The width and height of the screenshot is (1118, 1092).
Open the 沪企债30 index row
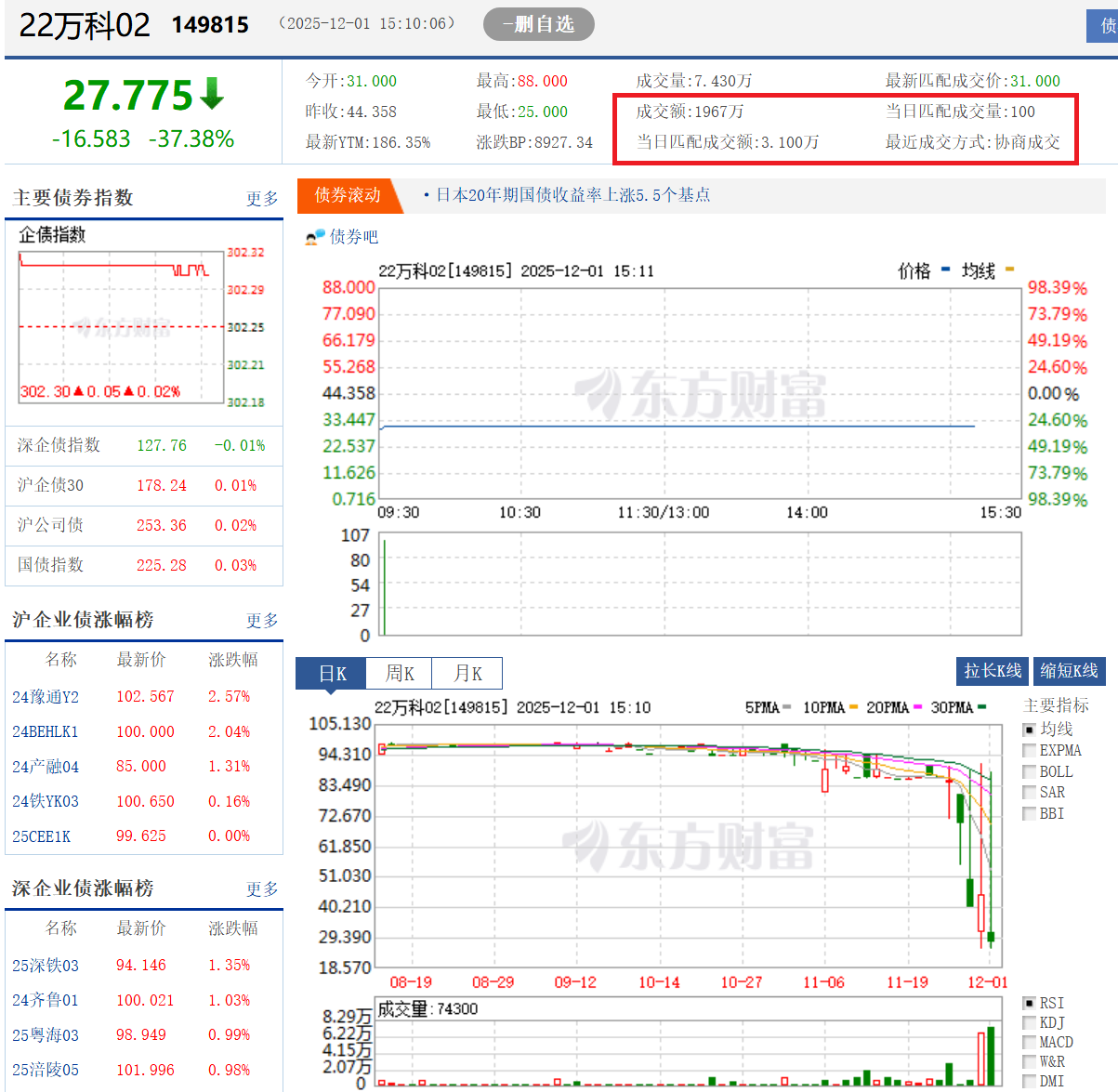(144, 485)
